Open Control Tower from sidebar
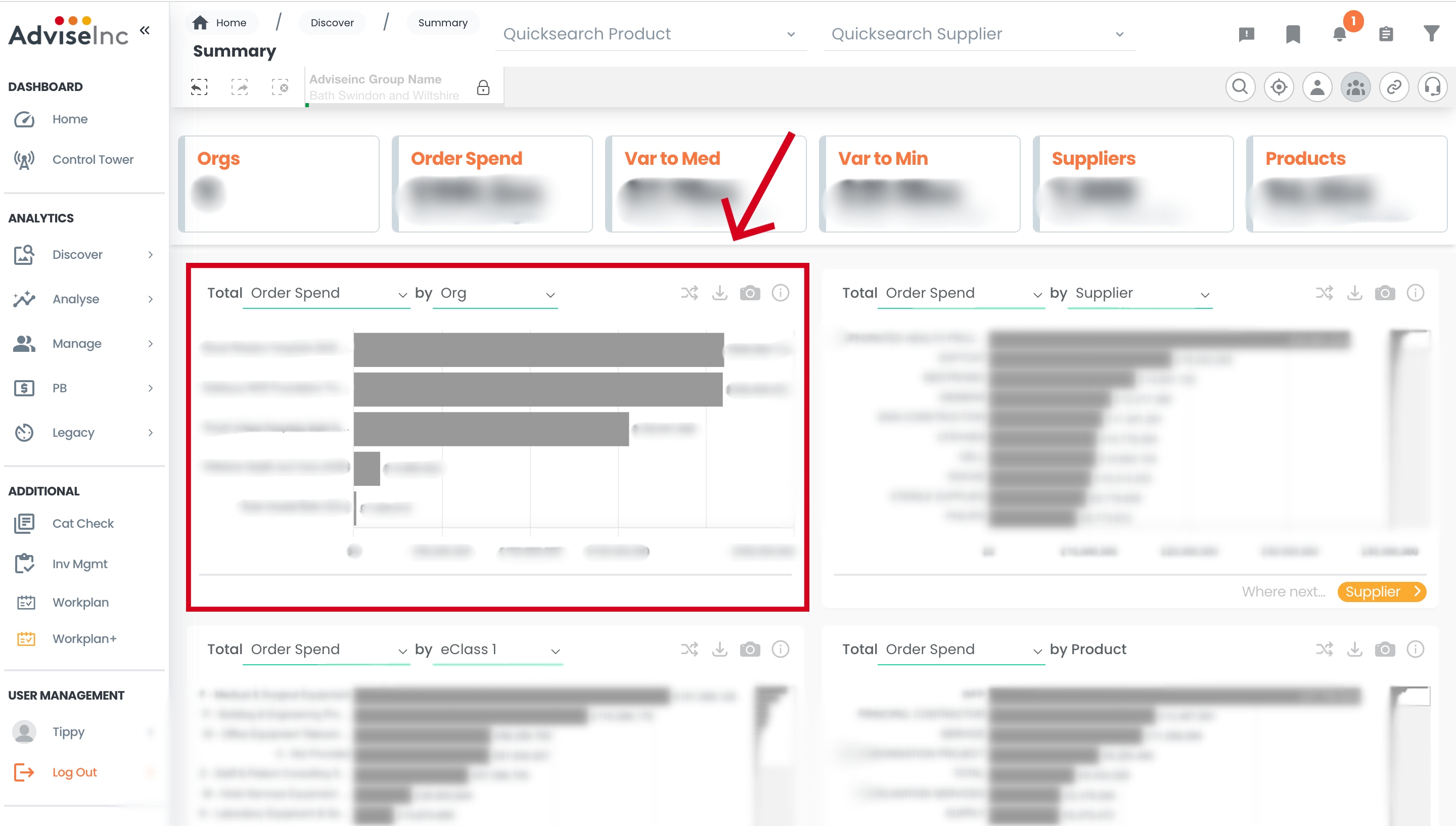 coord(93,159)
